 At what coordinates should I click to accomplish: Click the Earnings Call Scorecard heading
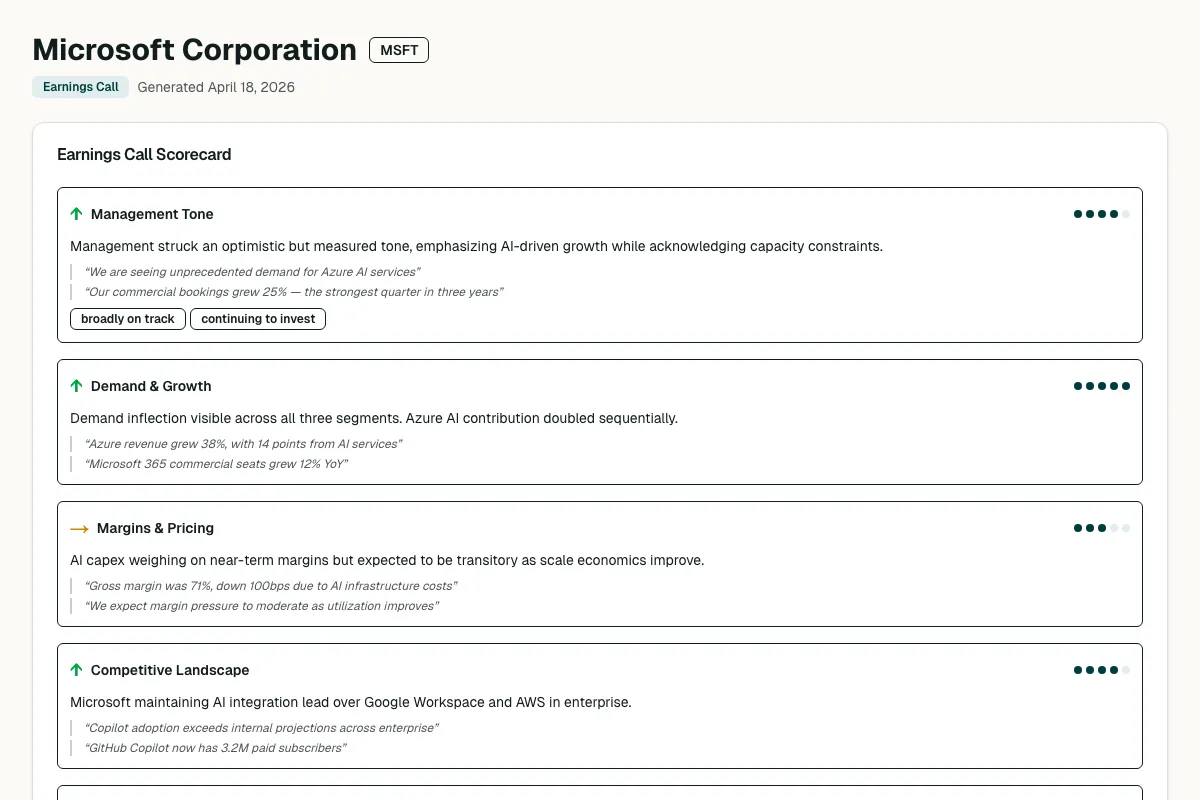point(144,154)
